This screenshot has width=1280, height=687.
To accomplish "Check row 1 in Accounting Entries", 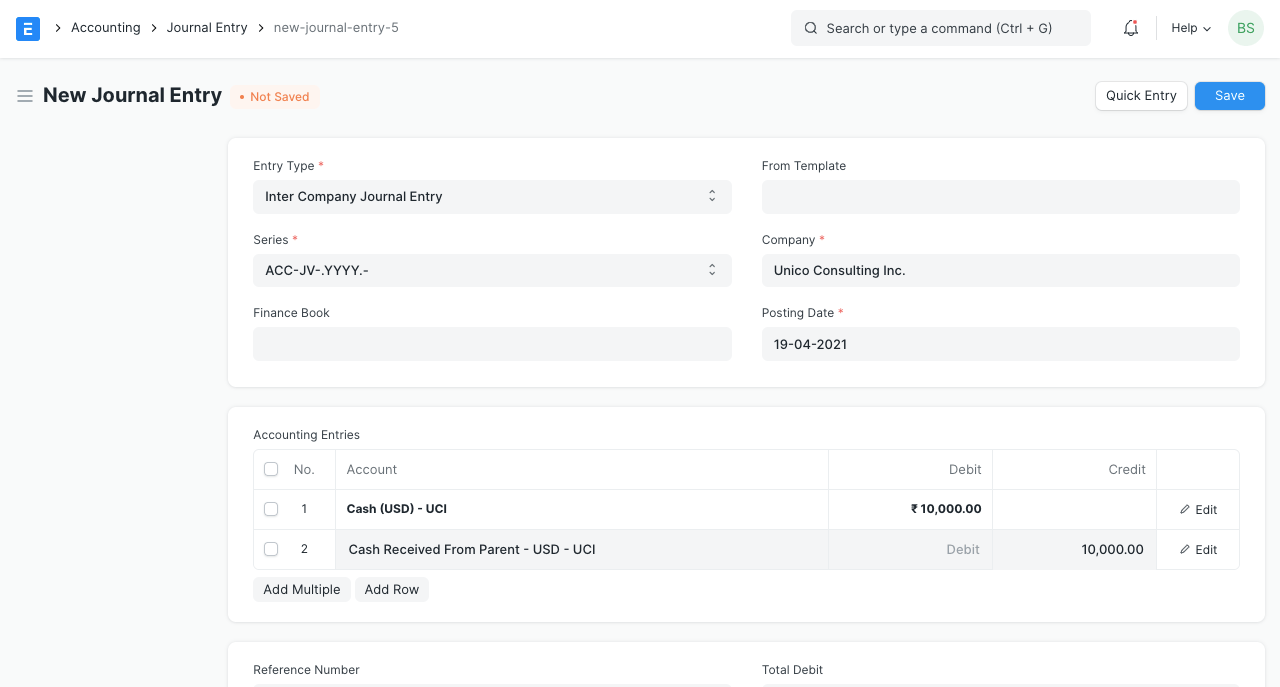I will (271, 509).
